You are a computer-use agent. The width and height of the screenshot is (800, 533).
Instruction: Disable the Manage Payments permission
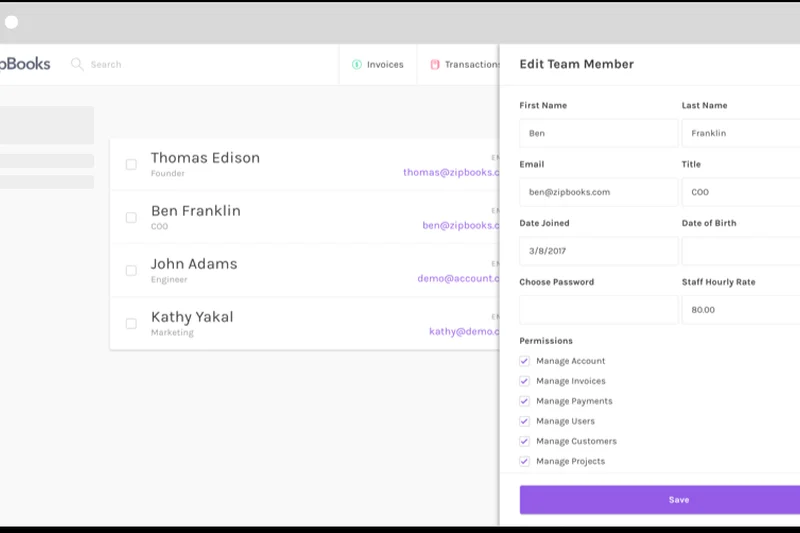coord(524,401)
